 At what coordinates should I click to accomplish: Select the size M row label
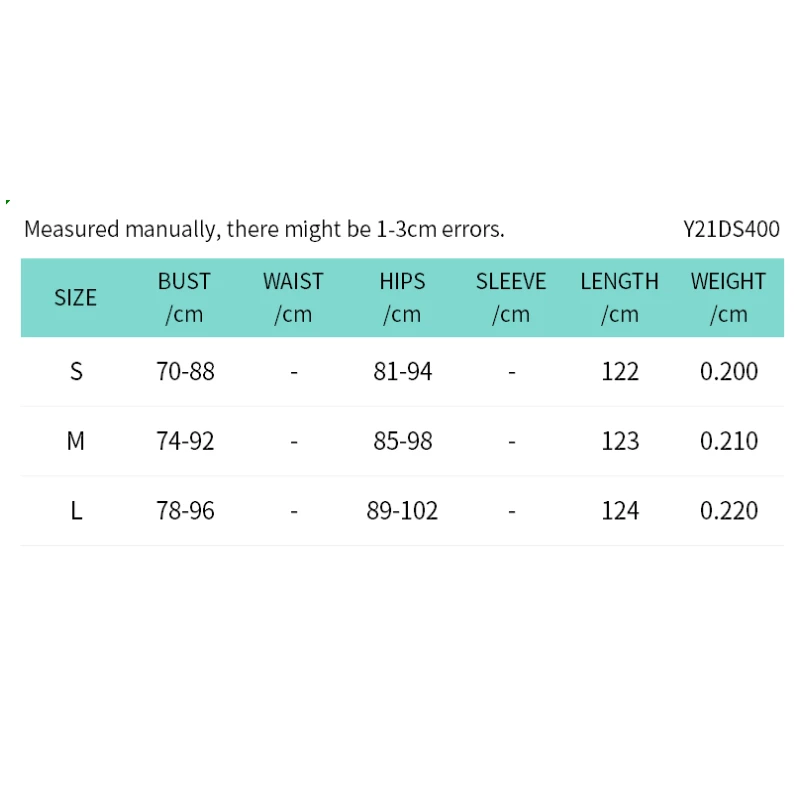(76, 441)
